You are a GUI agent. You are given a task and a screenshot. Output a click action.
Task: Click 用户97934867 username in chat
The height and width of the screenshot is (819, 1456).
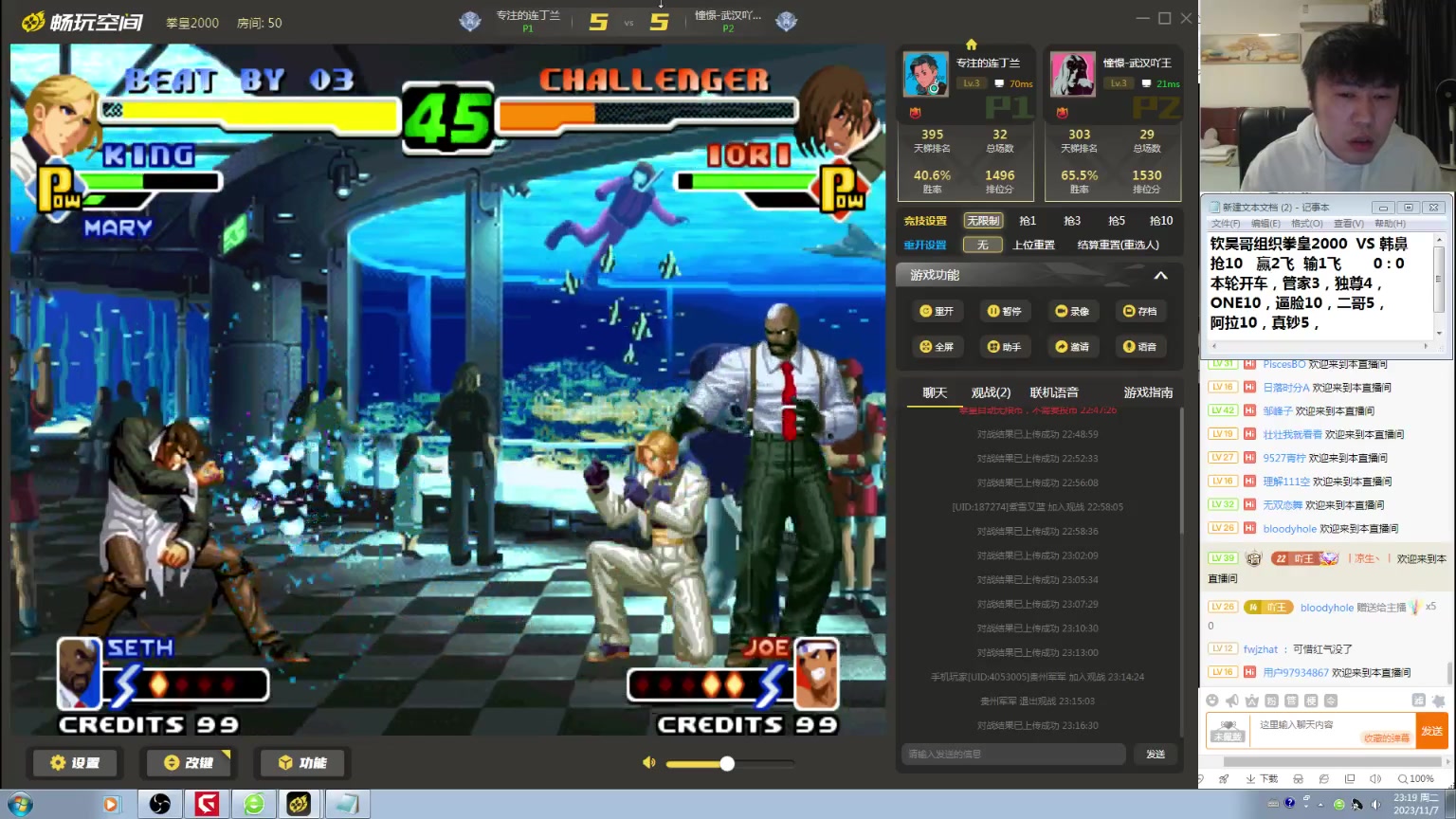tap(1297, 673)
